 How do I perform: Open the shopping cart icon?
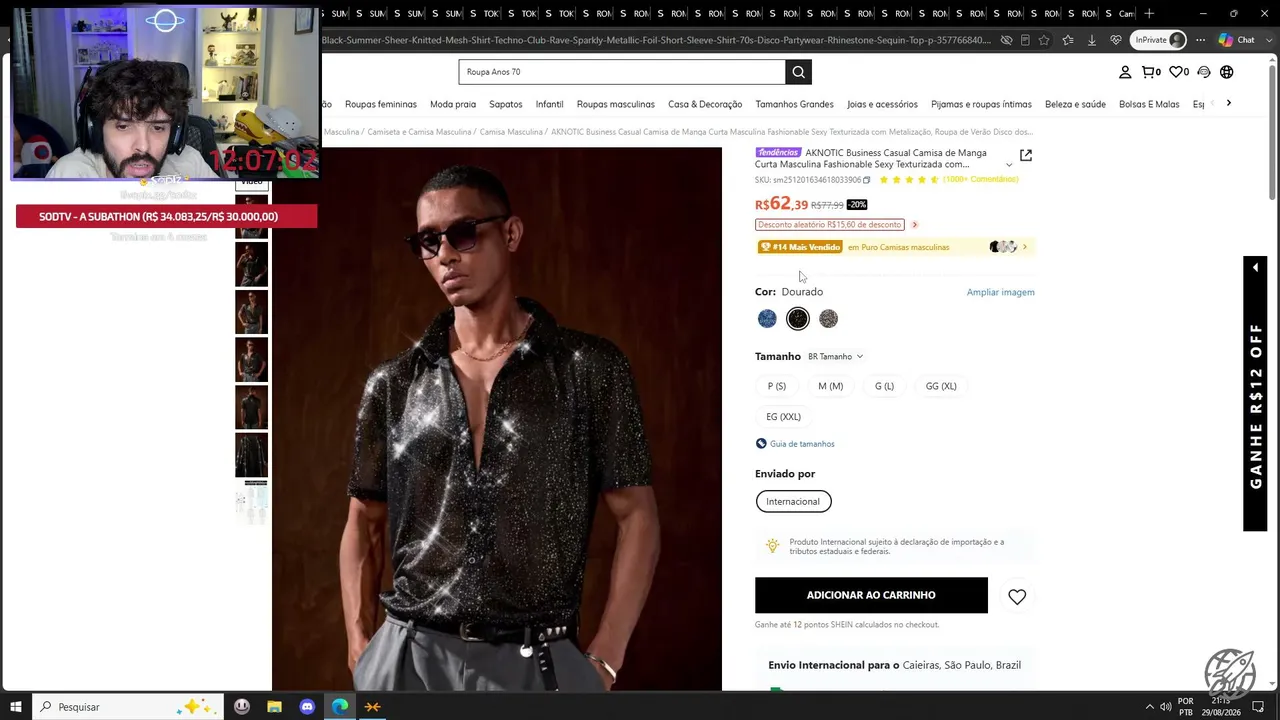(1151, 72)
